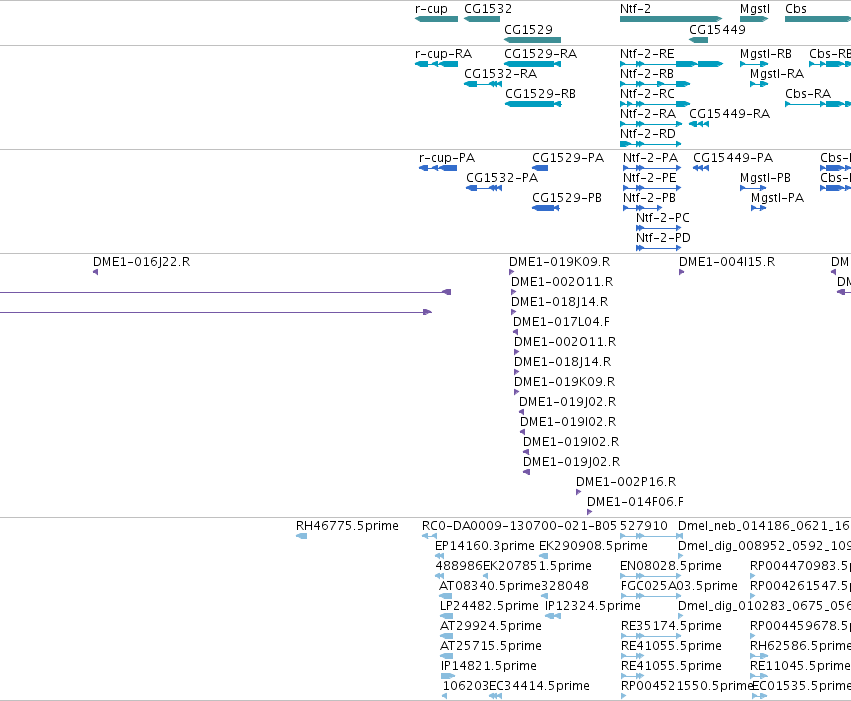Click BAC end DME1-002P16.R
Viewport: 851px width, 701px height.
coord(626,482)
